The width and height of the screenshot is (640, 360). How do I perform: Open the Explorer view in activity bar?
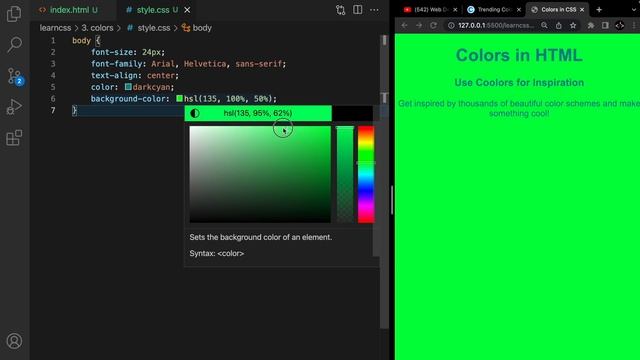pos(14,13)
